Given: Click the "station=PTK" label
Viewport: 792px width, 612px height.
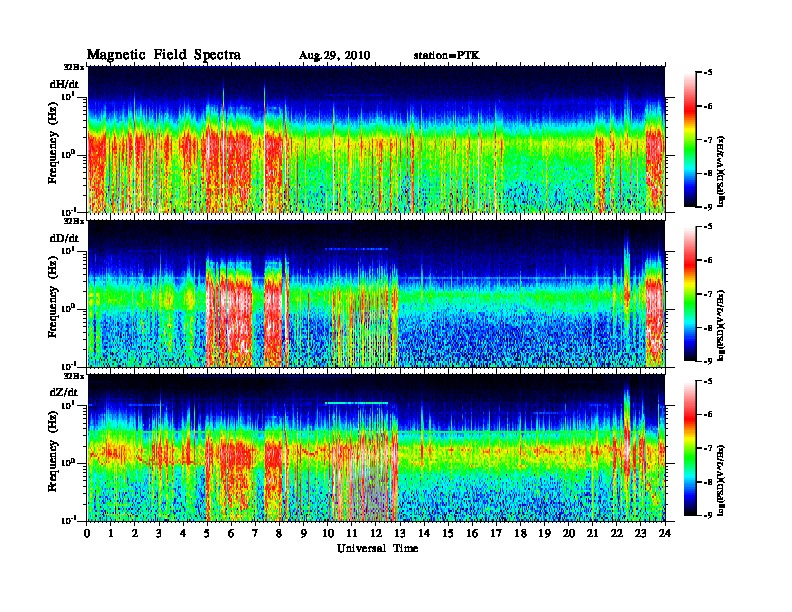Looking at the screenshot, I should 447,56.
